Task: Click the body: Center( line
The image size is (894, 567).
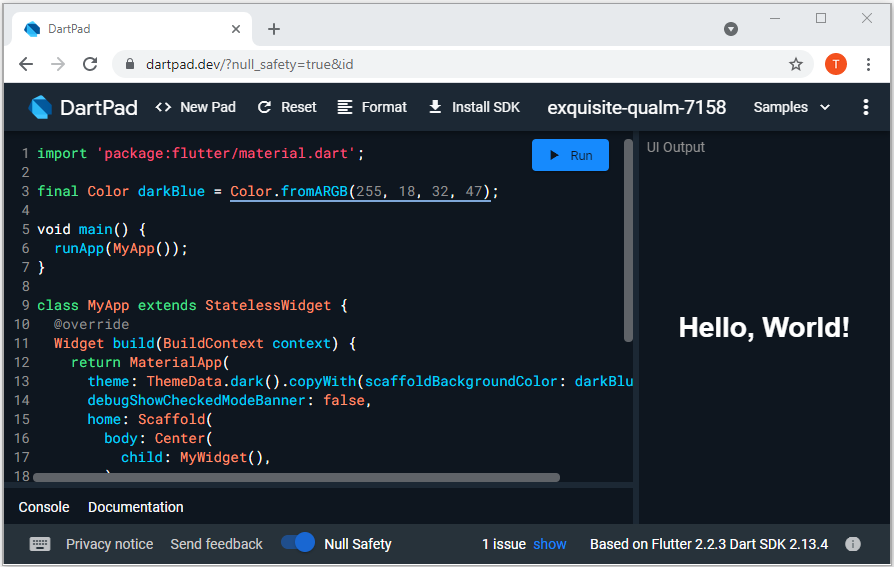Action: [158, 439]
